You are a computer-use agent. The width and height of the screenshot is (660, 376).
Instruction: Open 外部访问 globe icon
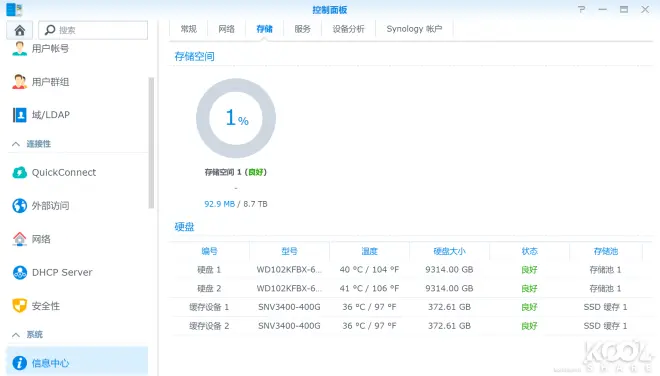(x=19, y=205)
